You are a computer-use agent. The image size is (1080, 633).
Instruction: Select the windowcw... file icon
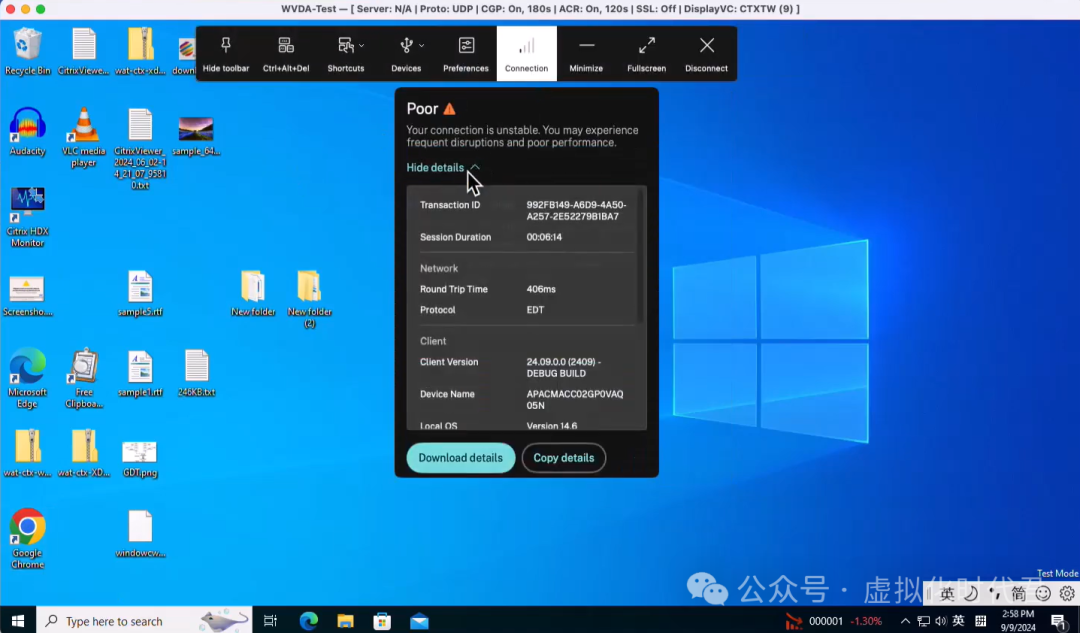tap(140, 535)
